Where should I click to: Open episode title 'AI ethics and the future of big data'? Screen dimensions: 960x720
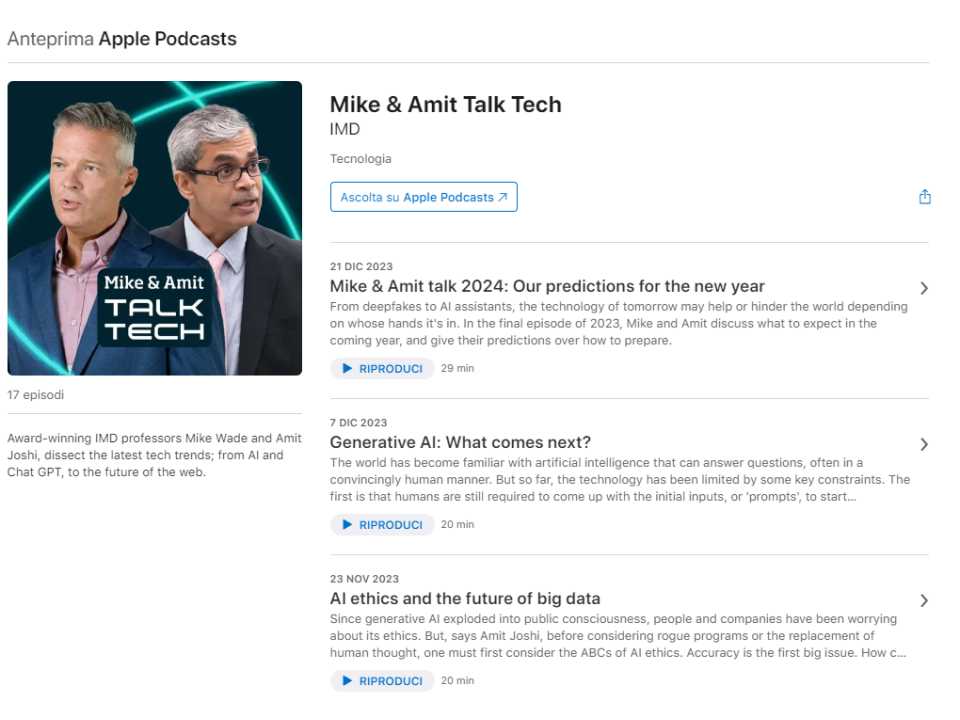click(465, 598)
